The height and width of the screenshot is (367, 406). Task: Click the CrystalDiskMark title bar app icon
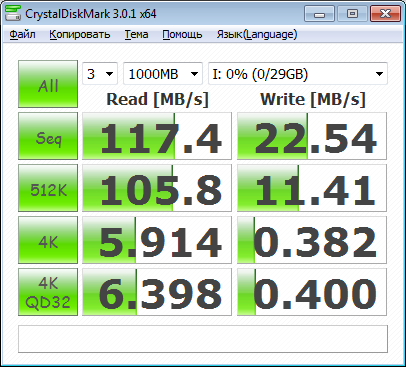click(13, 14)
